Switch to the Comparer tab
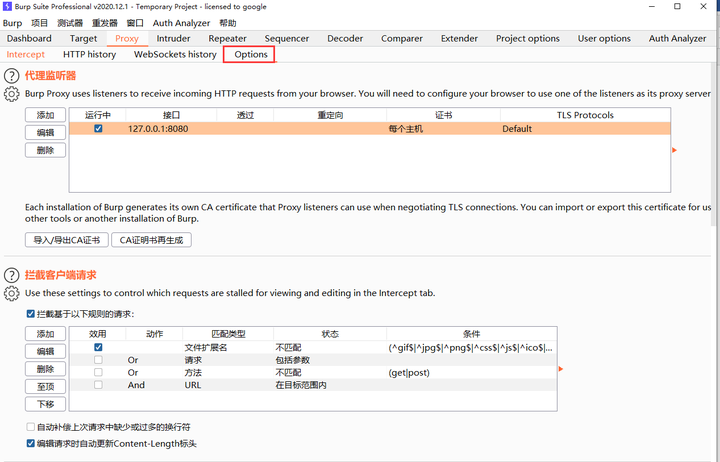This screenshot has height=462, width=720. coord(402,39)
